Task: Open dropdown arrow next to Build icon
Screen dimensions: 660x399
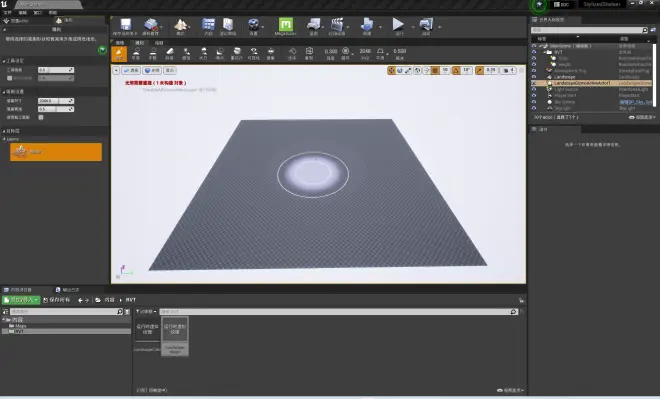Action: (380, 27)
